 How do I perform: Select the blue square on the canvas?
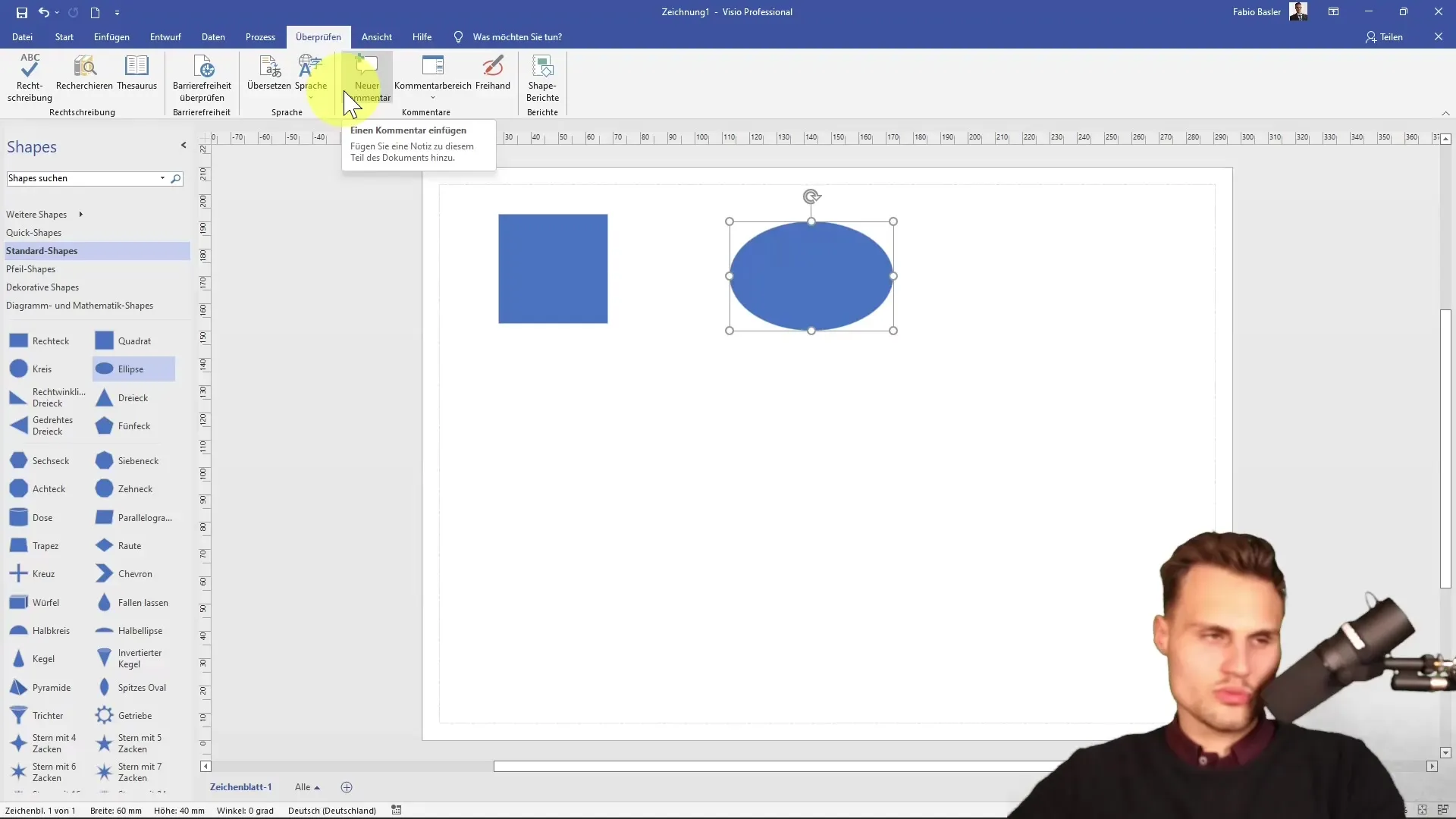click(553, 268)
